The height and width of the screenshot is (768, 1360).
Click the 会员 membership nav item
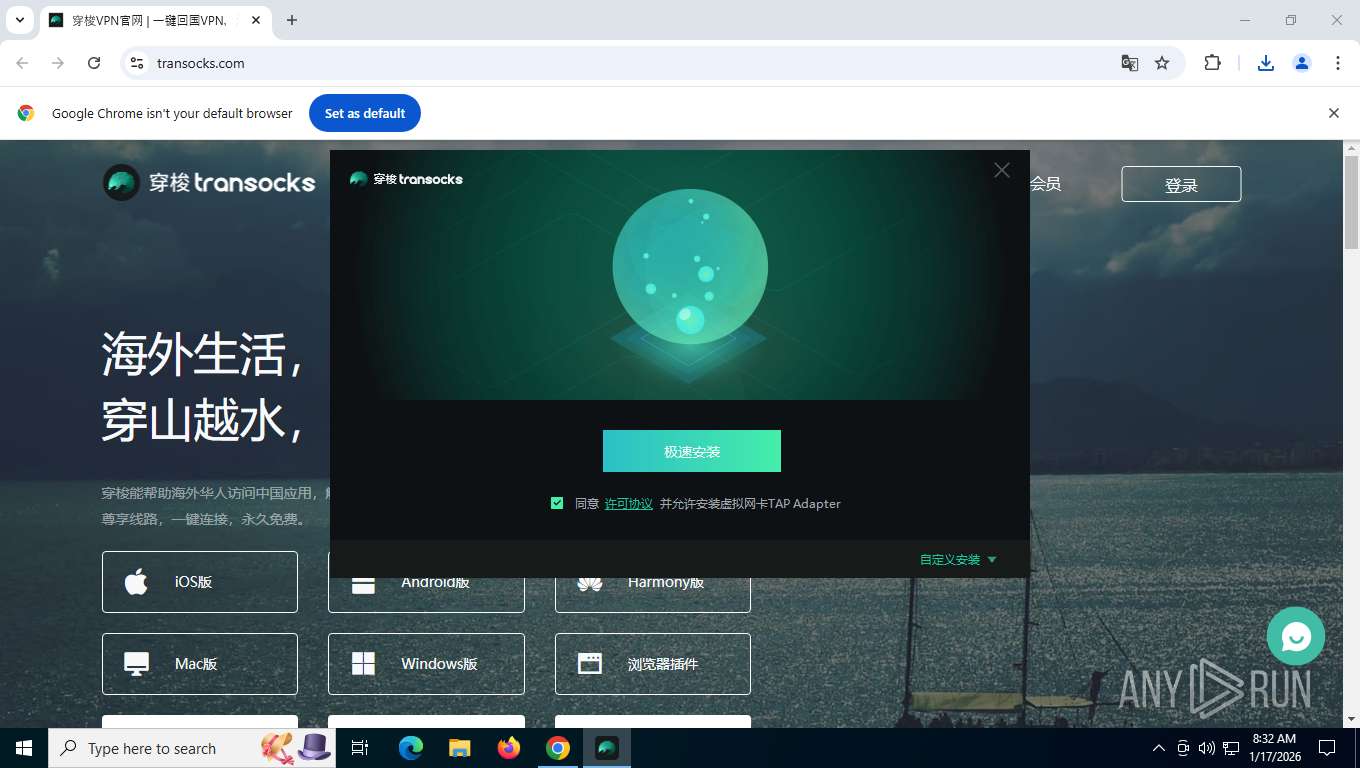point(1045,184)
